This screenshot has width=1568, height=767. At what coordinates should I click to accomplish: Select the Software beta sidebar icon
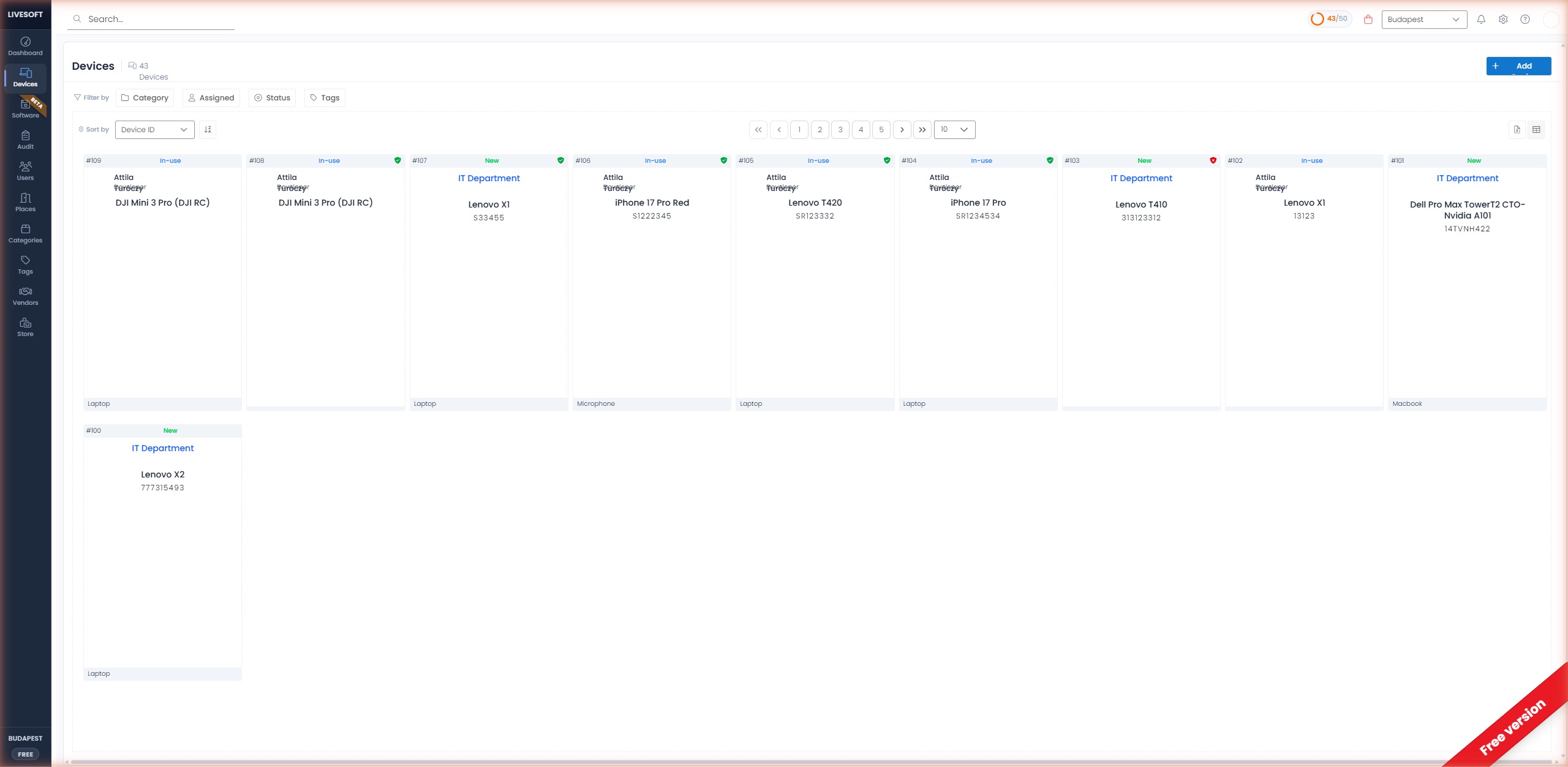tap(24, 109)
